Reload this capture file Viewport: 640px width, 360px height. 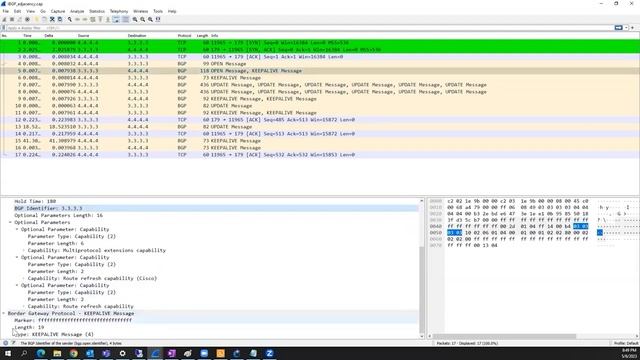pos(60,19)
